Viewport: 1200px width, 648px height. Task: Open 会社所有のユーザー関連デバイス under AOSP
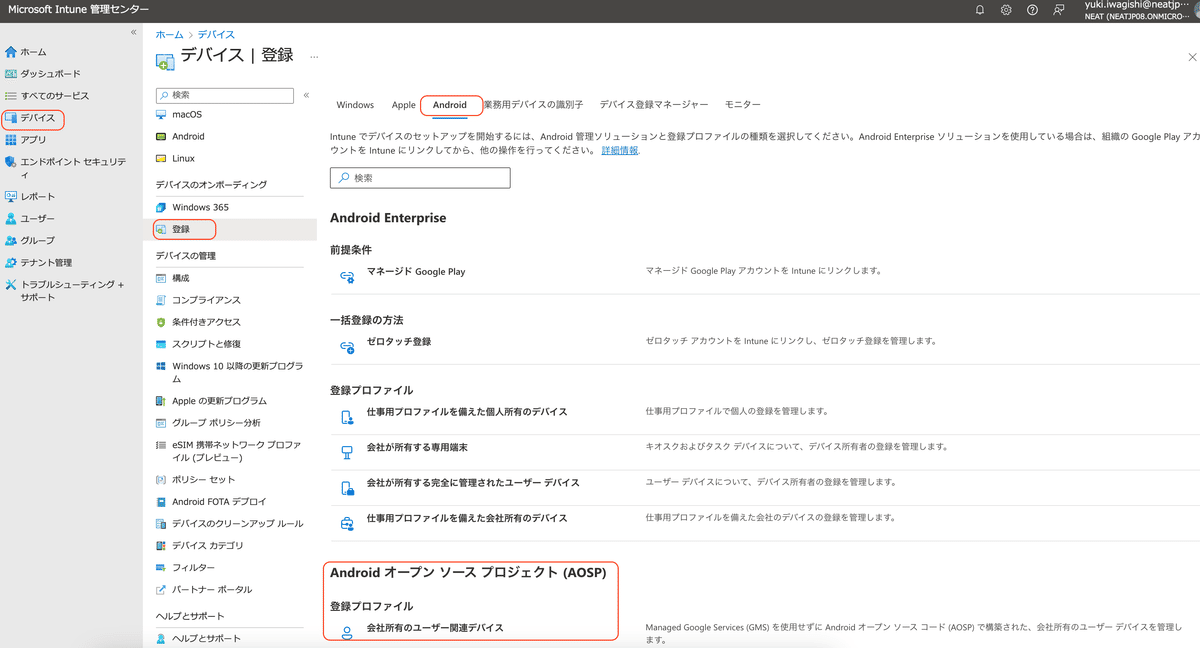coord(435,628)
